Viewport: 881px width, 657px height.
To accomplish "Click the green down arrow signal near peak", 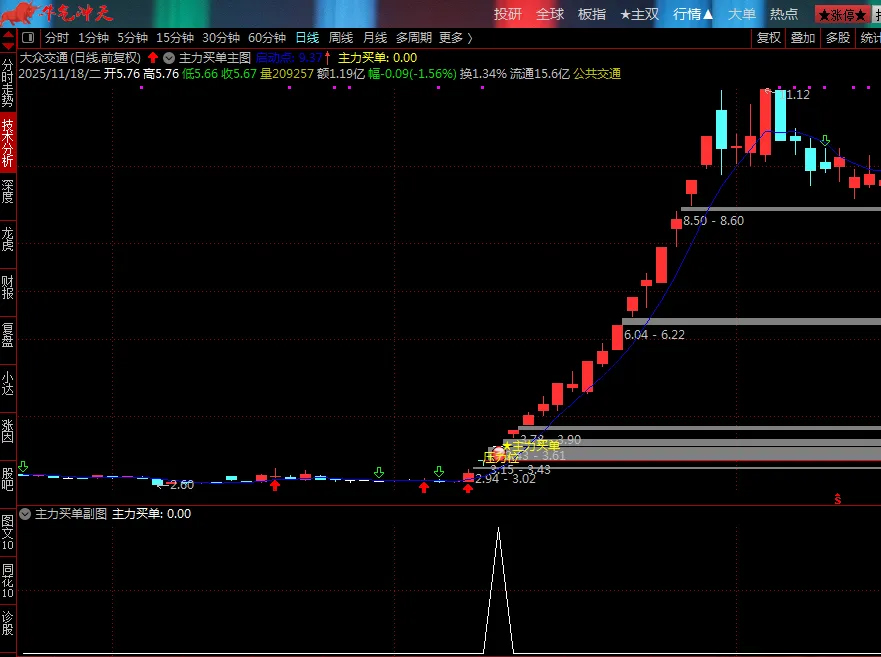I will point(825,141).
